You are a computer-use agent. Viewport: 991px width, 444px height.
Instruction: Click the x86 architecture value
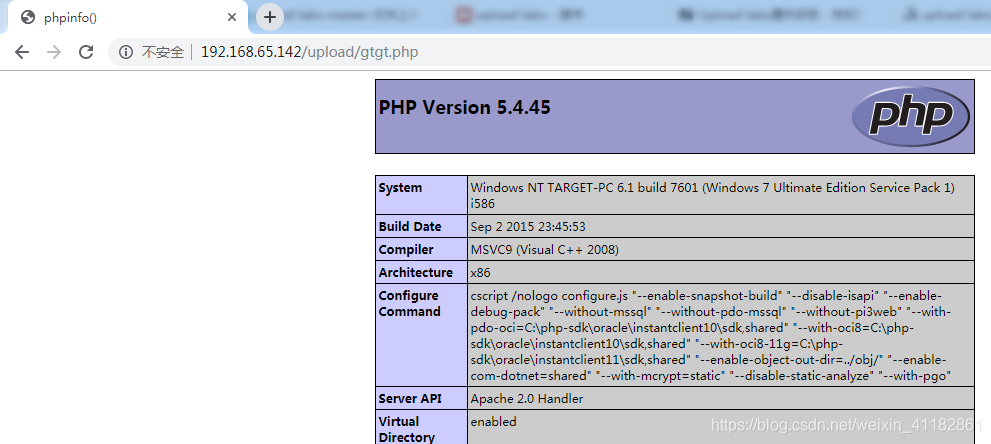tap(480, 273)
